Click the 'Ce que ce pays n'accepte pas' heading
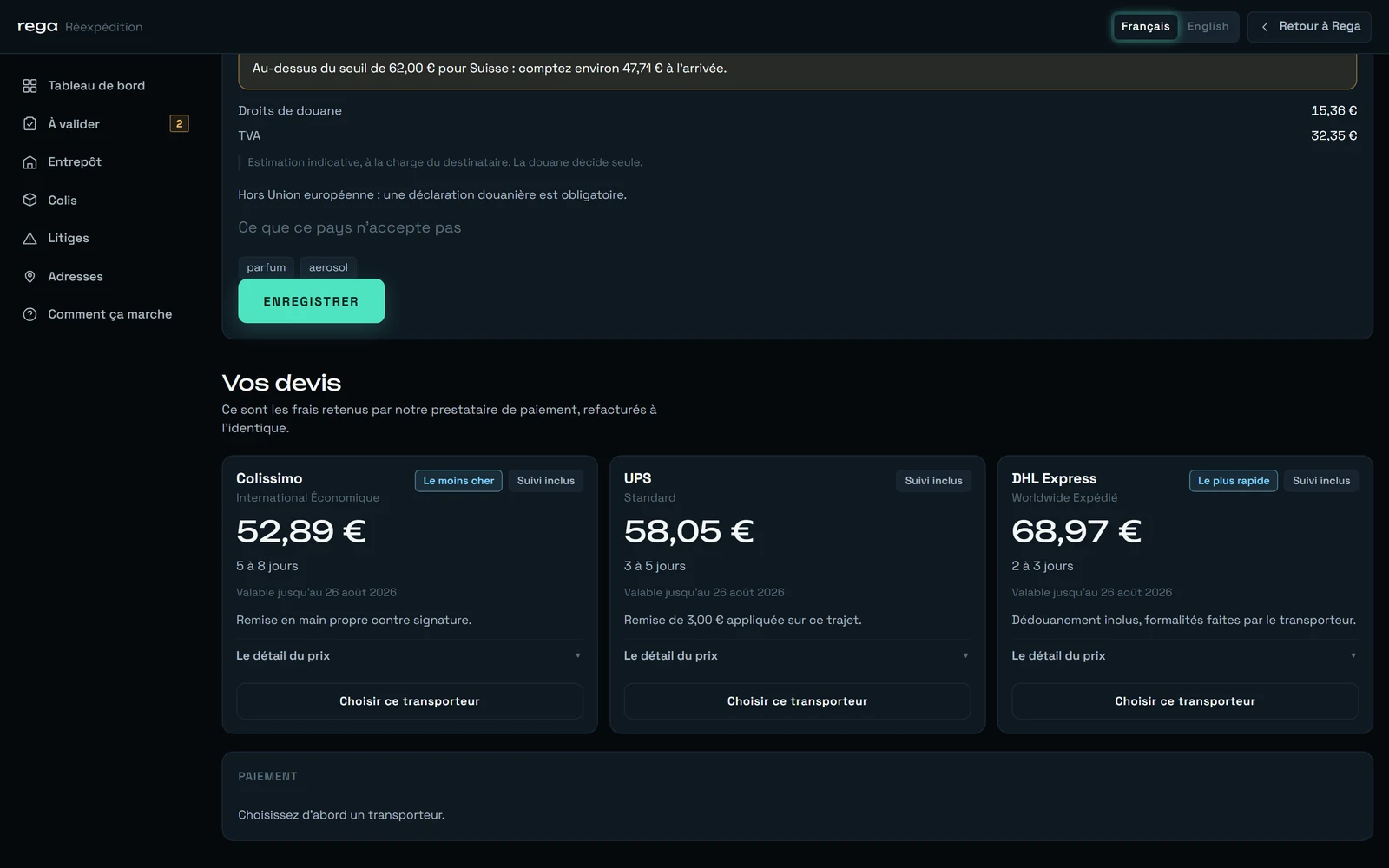1389x868 pixels. click(x=350, y=227)
